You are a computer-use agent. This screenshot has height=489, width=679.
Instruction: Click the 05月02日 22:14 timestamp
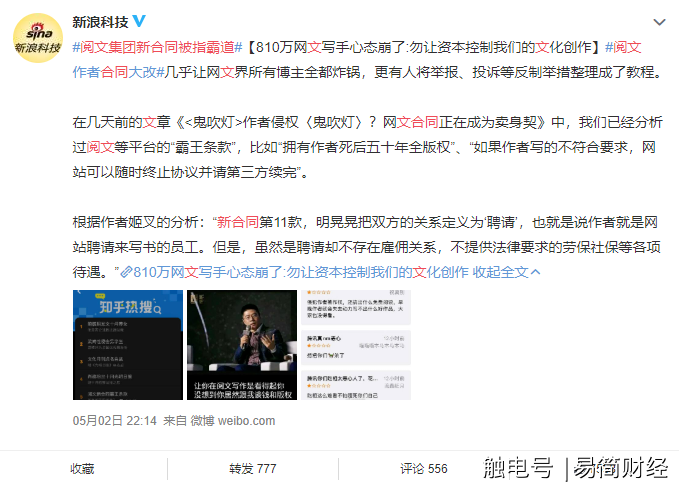click(114, 421)
